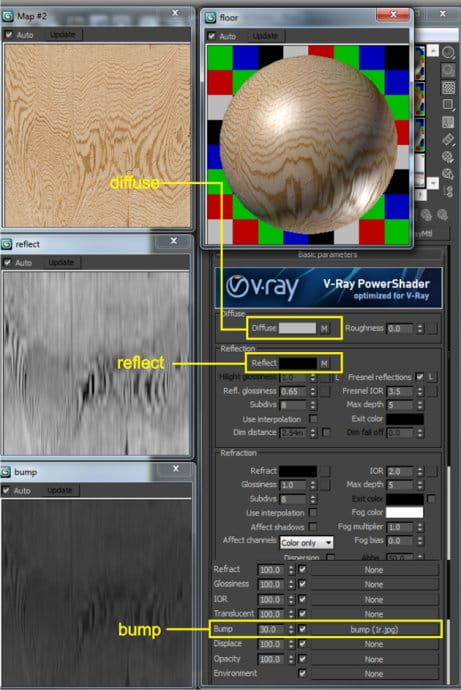Click the Bump amount 30.0 field
The image size is (461, 690).
click(272, 629)
